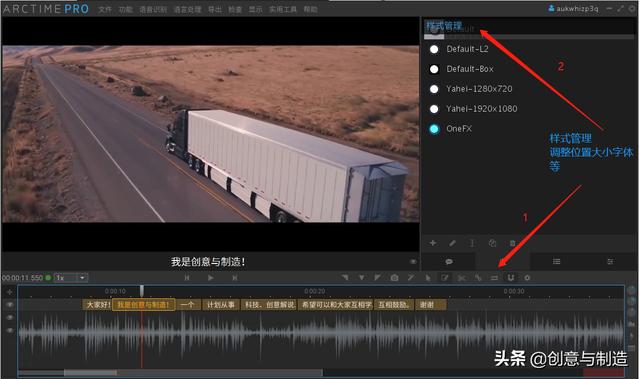
Task: Open the 导出 menu
Action: [215, 9]
